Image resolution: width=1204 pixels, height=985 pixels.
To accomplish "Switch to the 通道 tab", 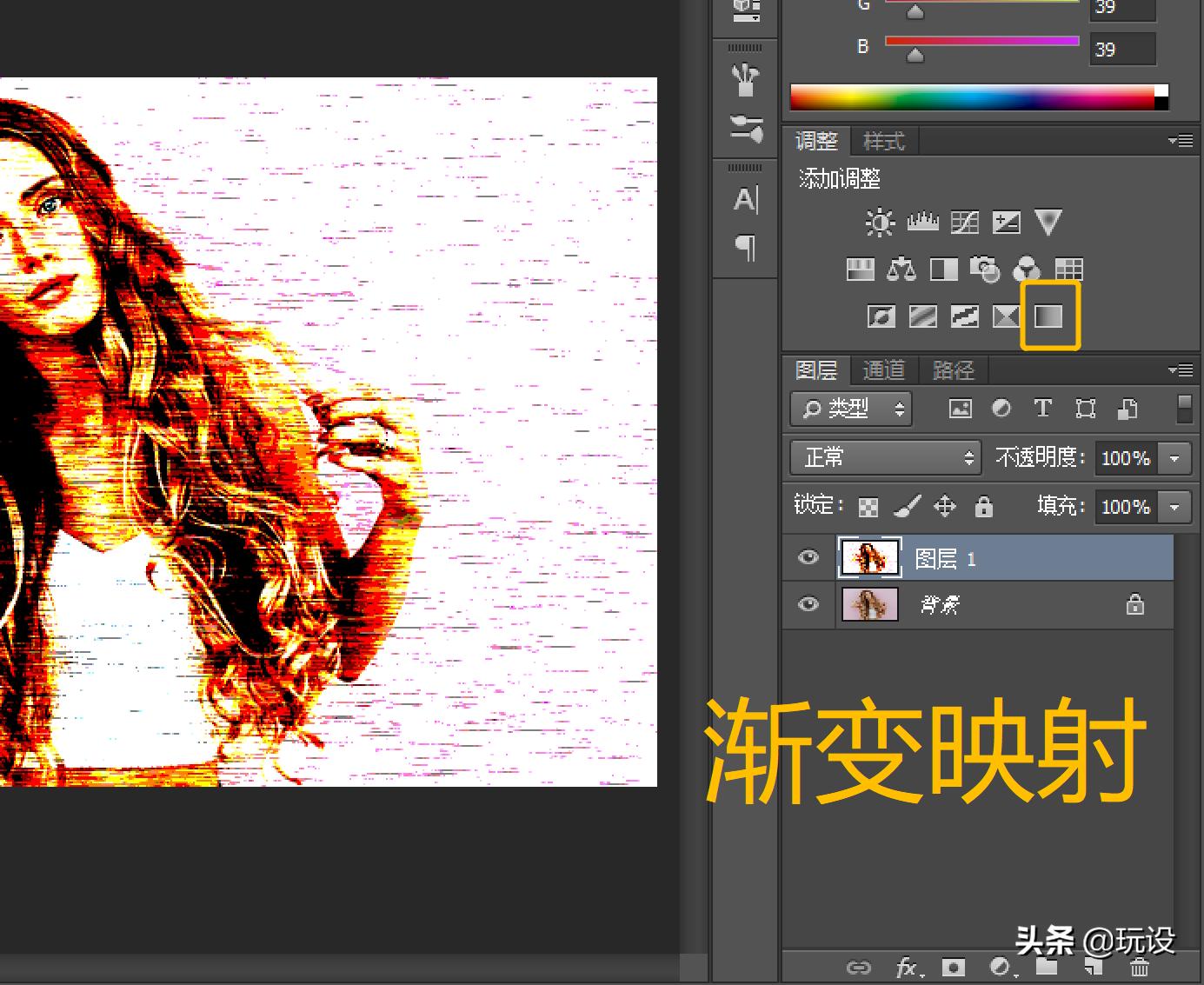I will [884, 370].
